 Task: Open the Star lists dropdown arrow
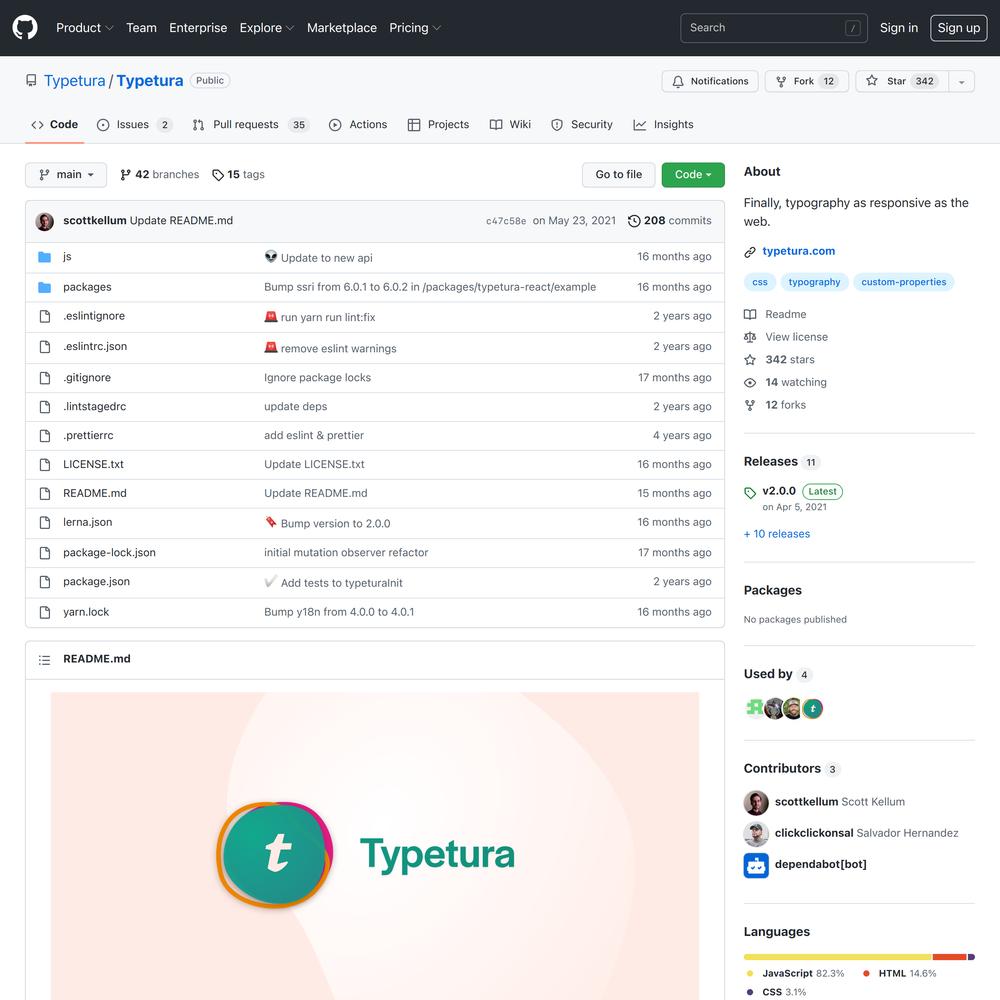[962, 82]
